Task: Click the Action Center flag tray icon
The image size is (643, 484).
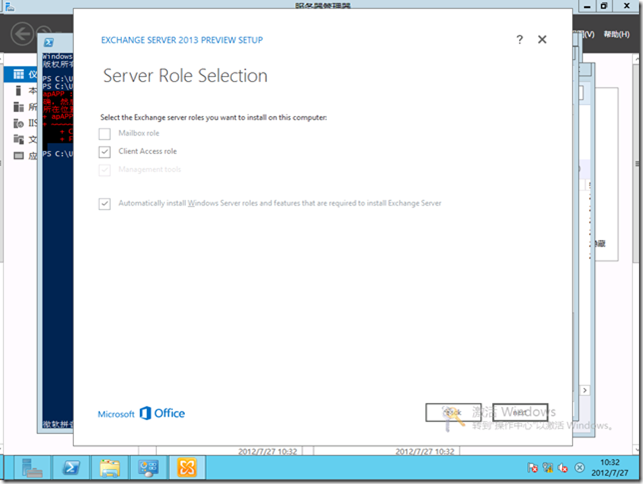Action: pos(532,468)
